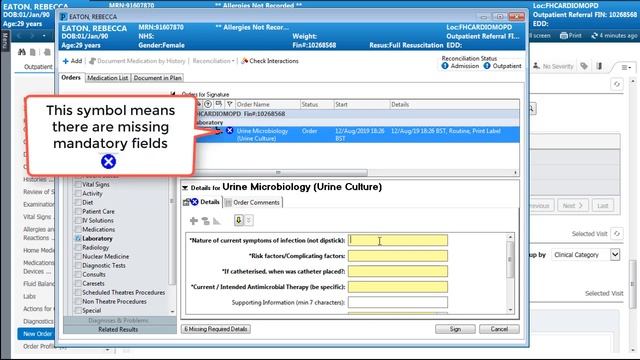Screen dimensions: 640x360
Task: Toggle the Activity checkbox
Action: pyautogui.click(x=78, y=193)
